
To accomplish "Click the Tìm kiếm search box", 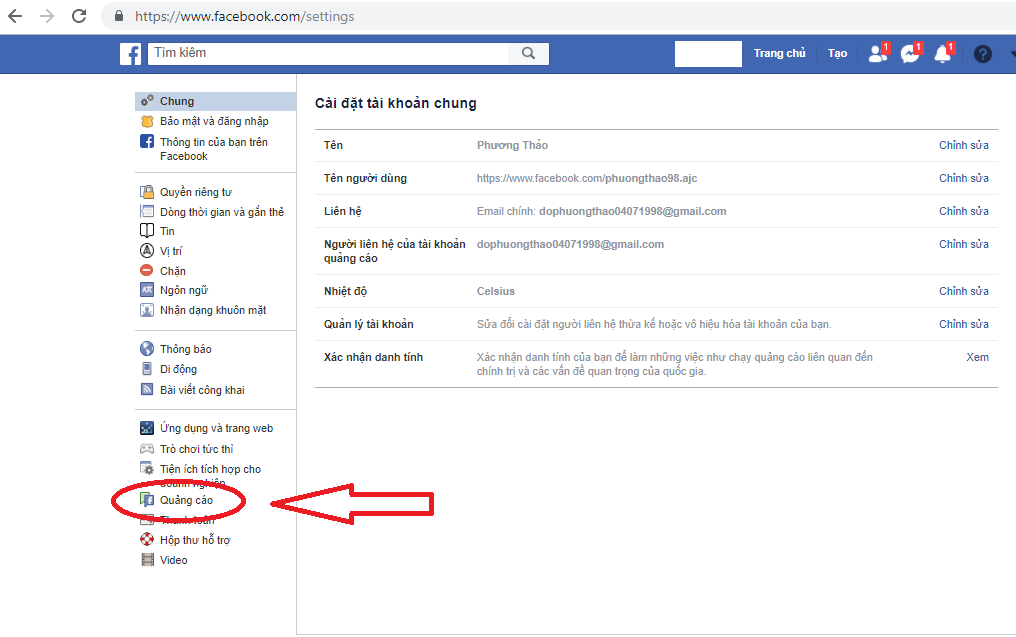I will coord(329,53).
